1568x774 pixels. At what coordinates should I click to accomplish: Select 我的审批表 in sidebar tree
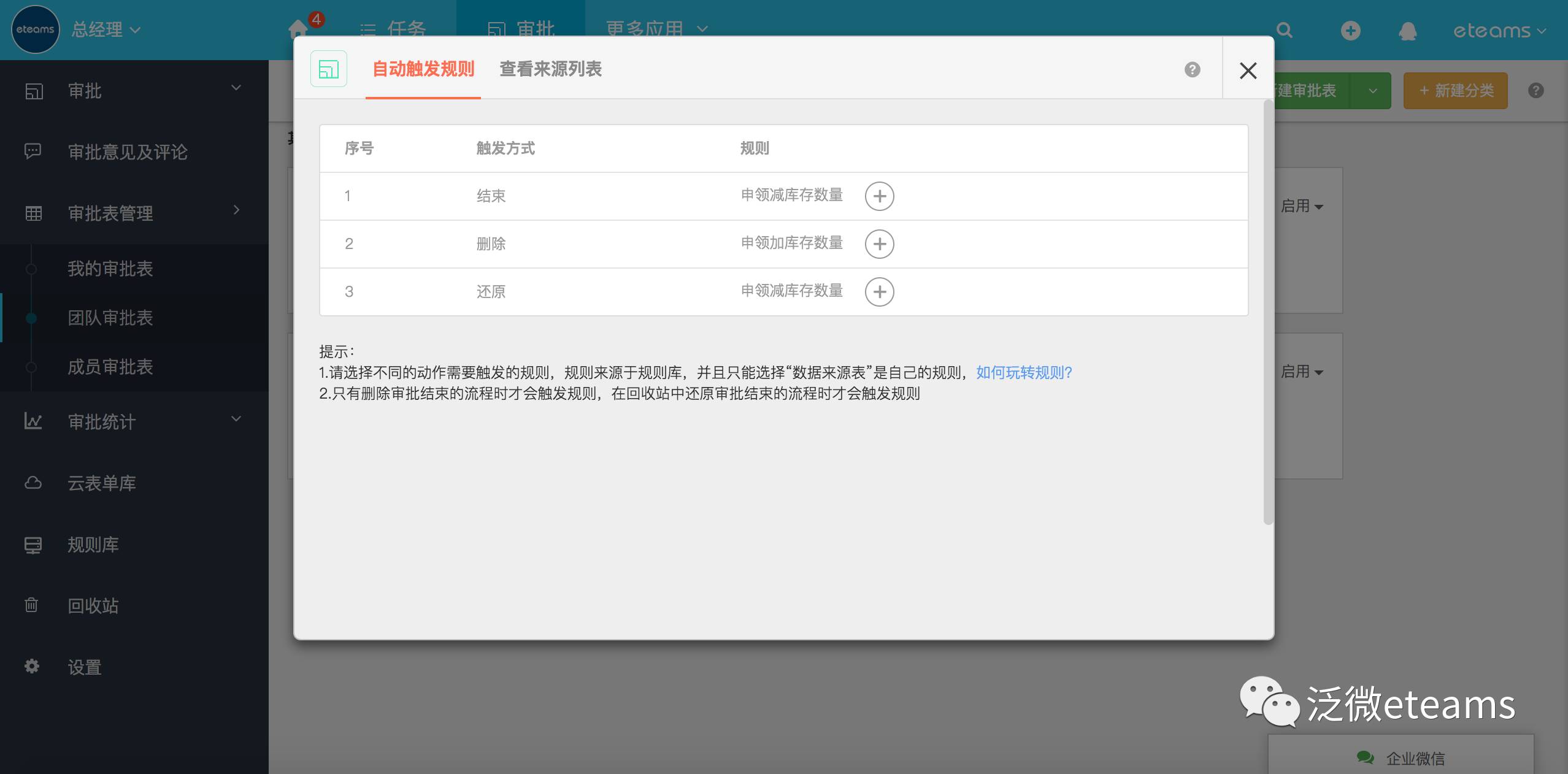pos(110,269)
